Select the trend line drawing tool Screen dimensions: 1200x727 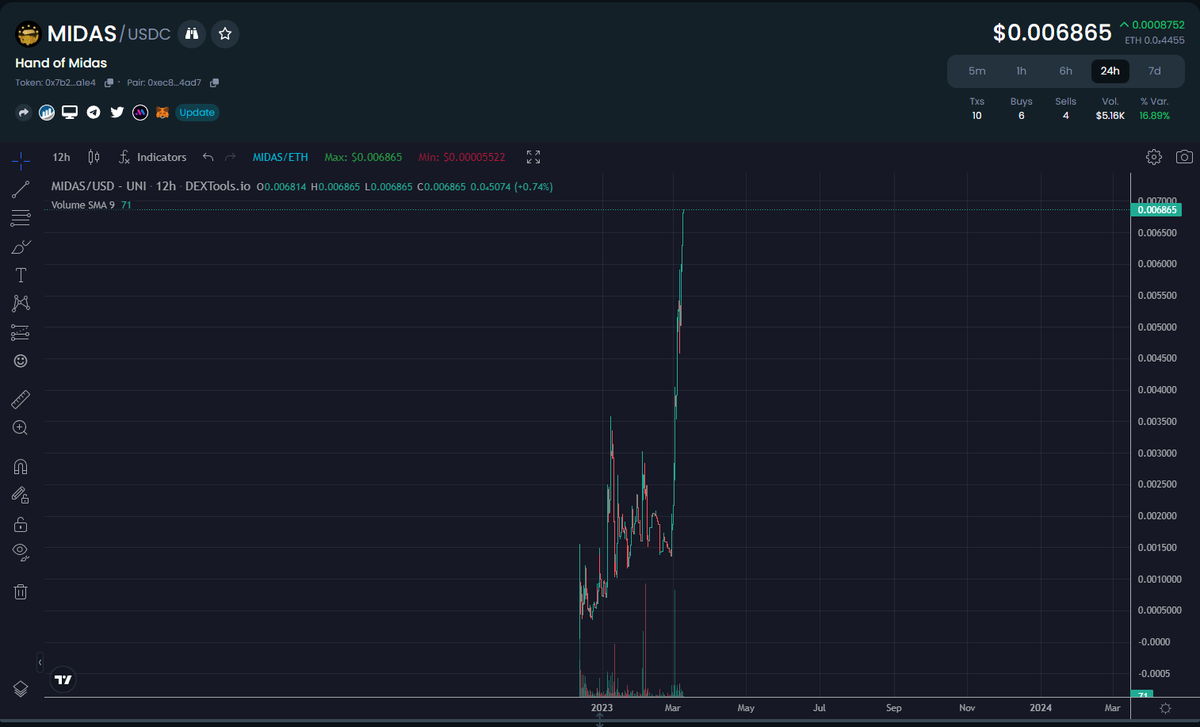pyautogui.click(x=20, y=188)
